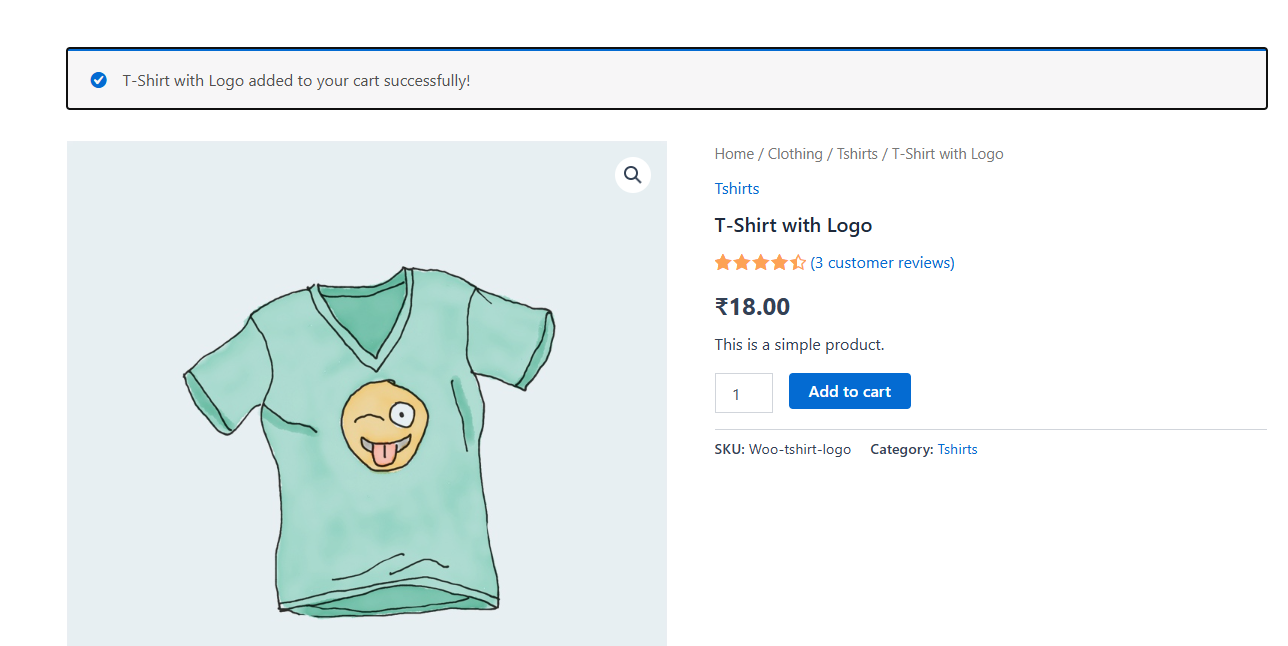Image resolution: width=1288 pixels, height=646 pixels.
Task: Click the blue checkmark icon in the notice
Action: [x=98, y=80]
